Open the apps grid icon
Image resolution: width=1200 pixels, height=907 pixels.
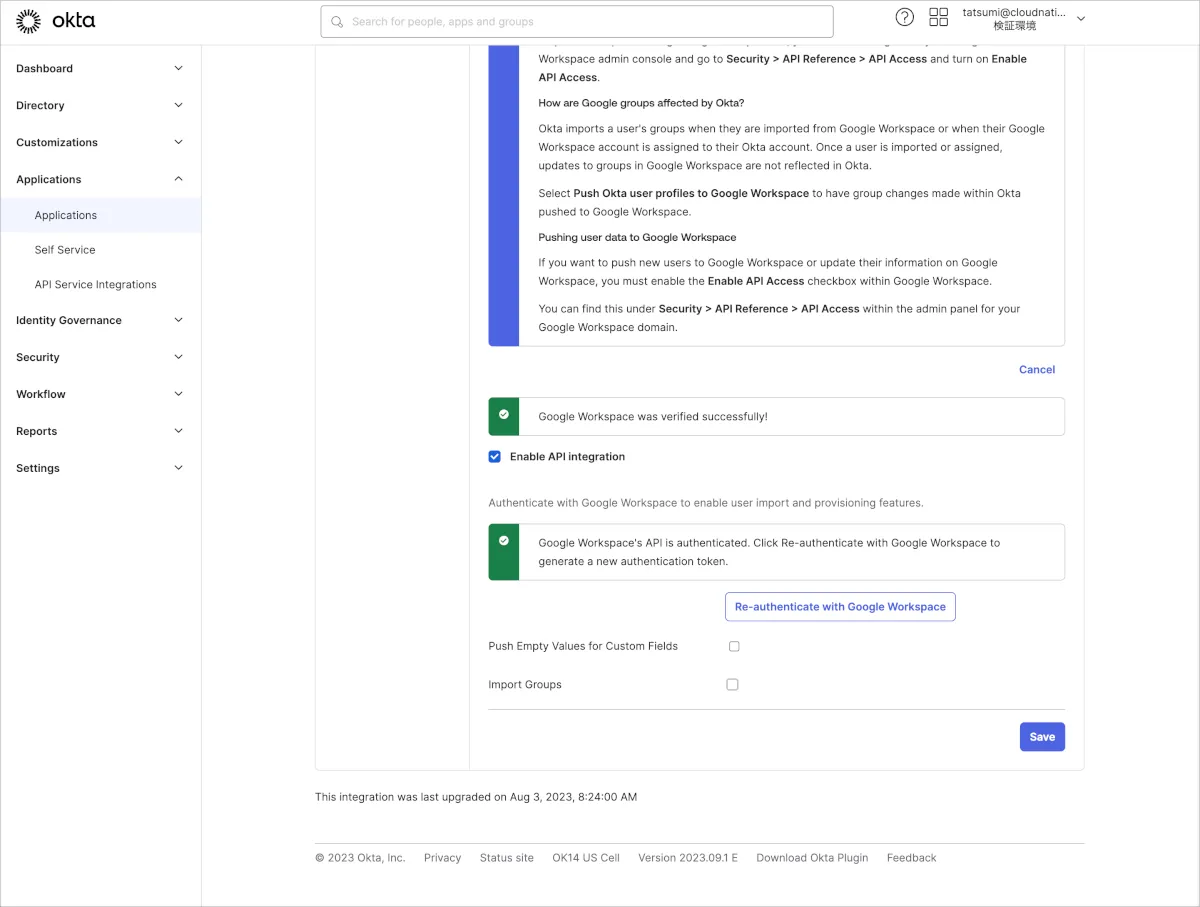938,17
